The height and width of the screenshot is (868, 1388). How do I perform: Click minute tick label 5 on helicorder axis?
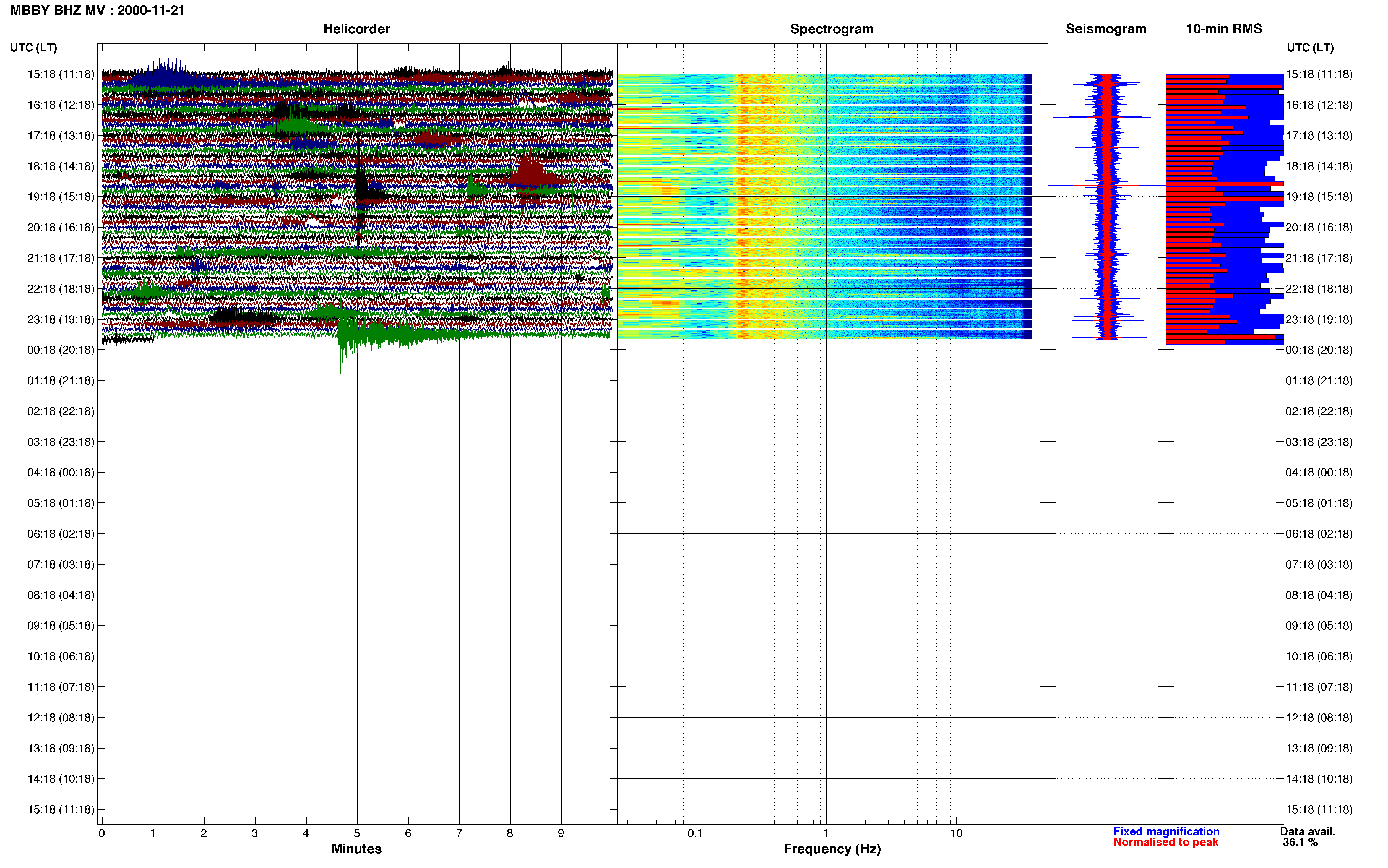point(357,833)
